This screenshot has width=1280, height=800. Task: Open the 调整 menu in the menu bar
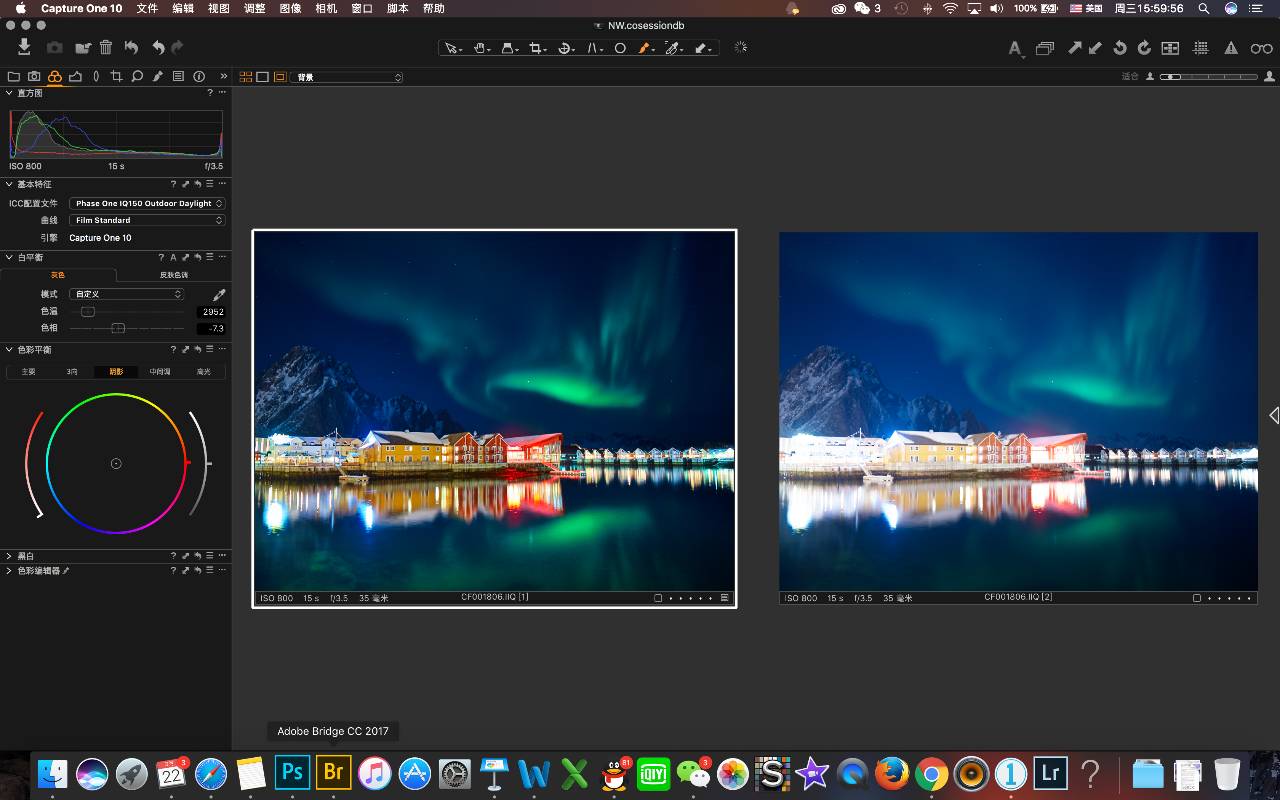click(254, 8)
